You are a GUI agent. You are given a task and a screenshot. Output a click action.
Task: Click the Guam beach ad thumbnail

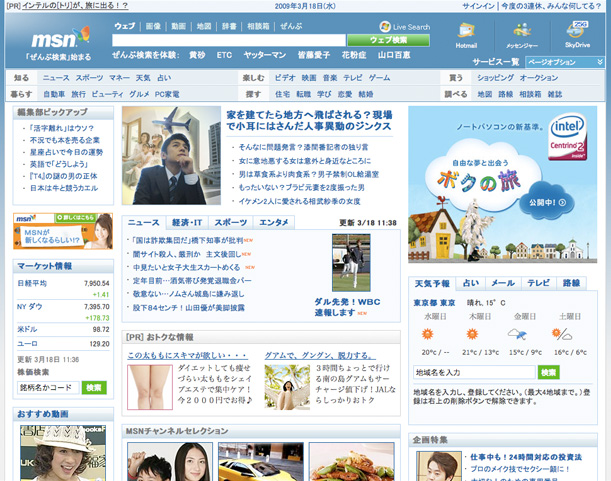click(287, 387)
